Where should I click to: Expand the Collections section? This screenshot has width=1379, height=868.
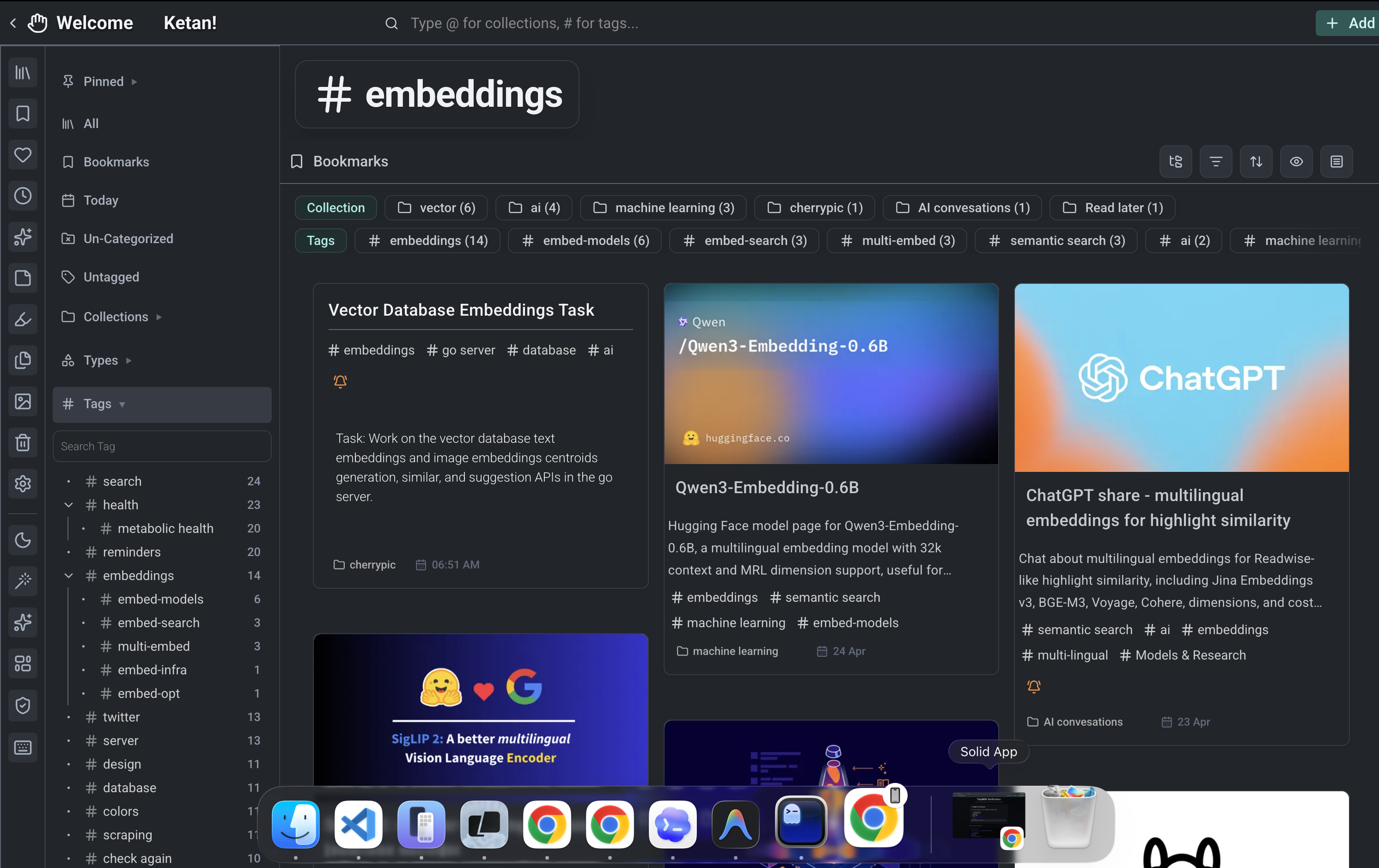(x=159, y=318)
